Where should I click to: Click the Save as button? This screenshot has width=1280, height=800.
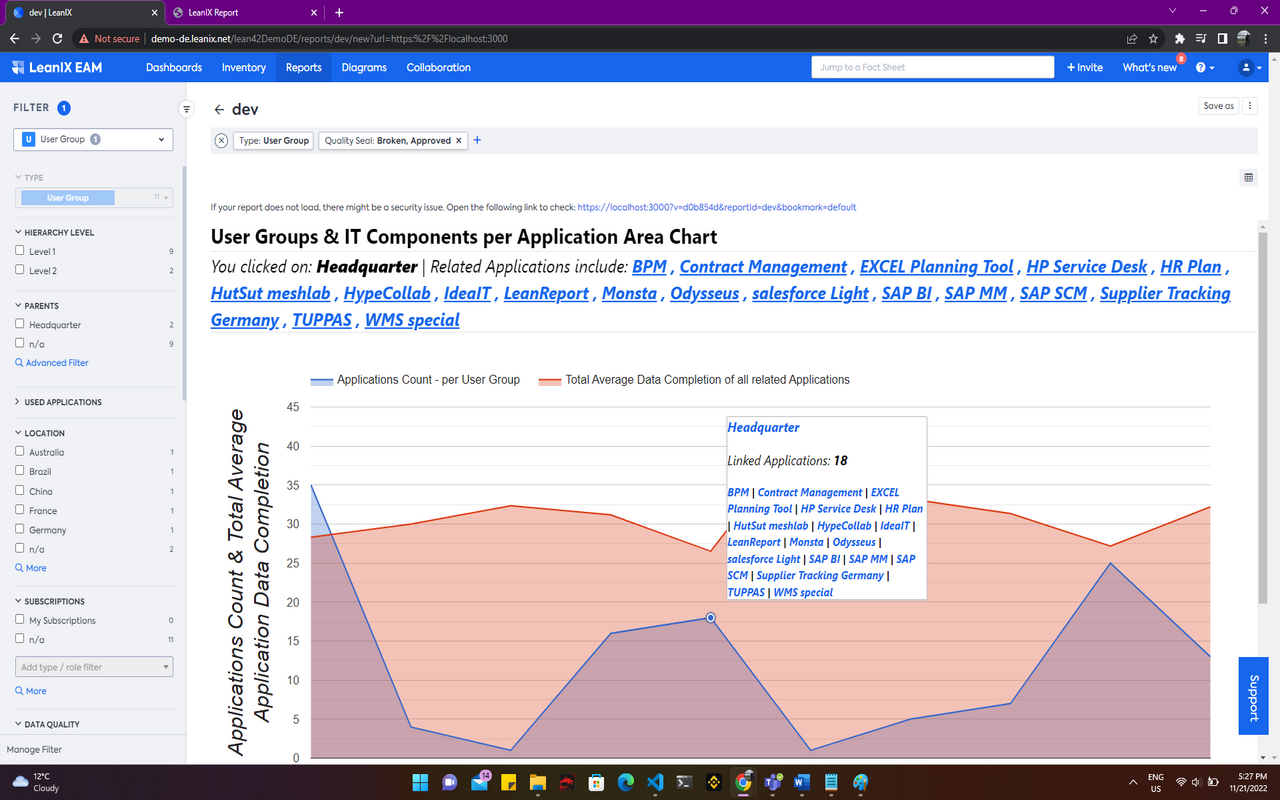[x=1219, y=106]
